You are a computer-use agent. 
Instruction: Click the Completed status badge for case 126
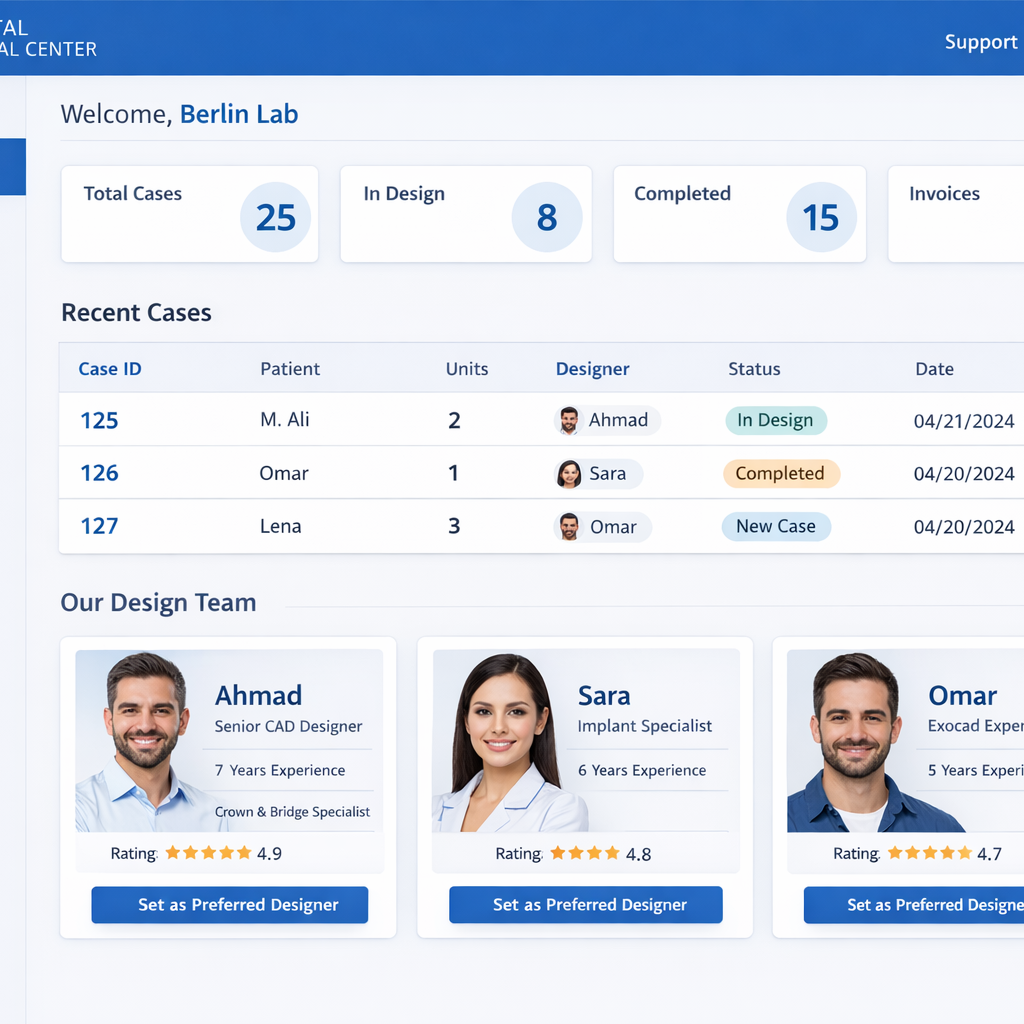(x=780, y=474)
